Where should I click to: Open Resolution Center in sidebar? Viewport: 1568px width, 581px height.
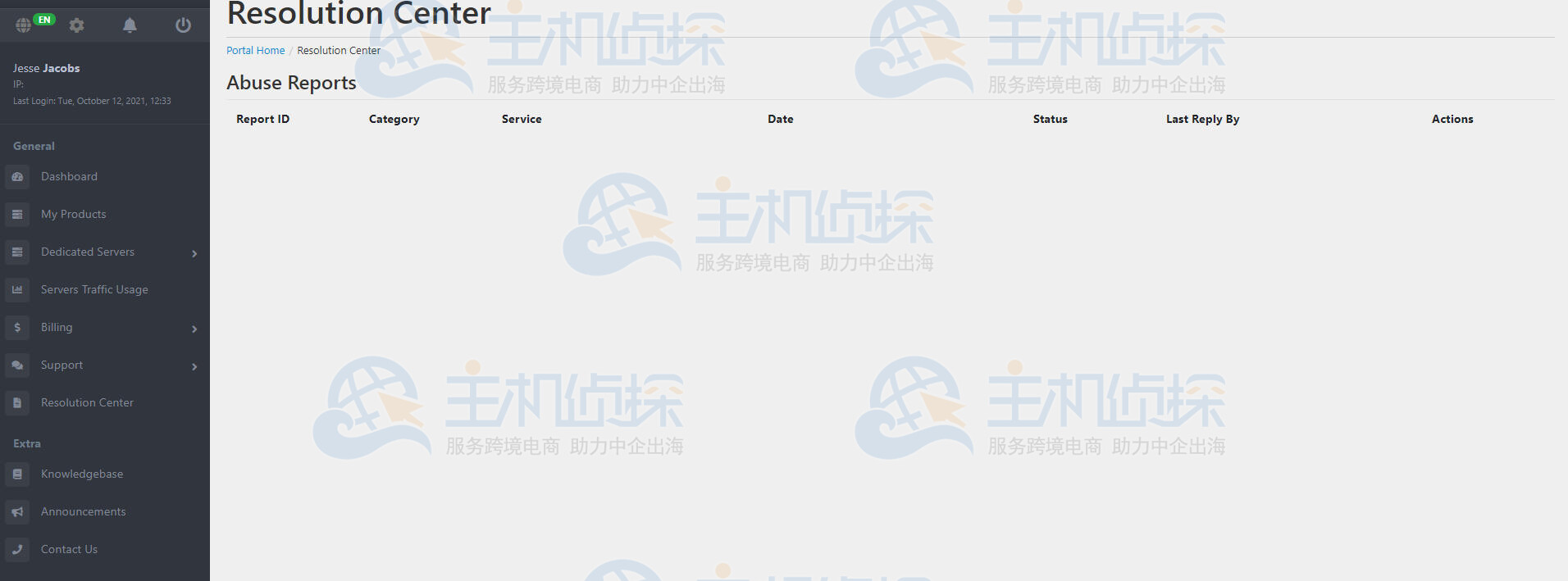[87, 403]
